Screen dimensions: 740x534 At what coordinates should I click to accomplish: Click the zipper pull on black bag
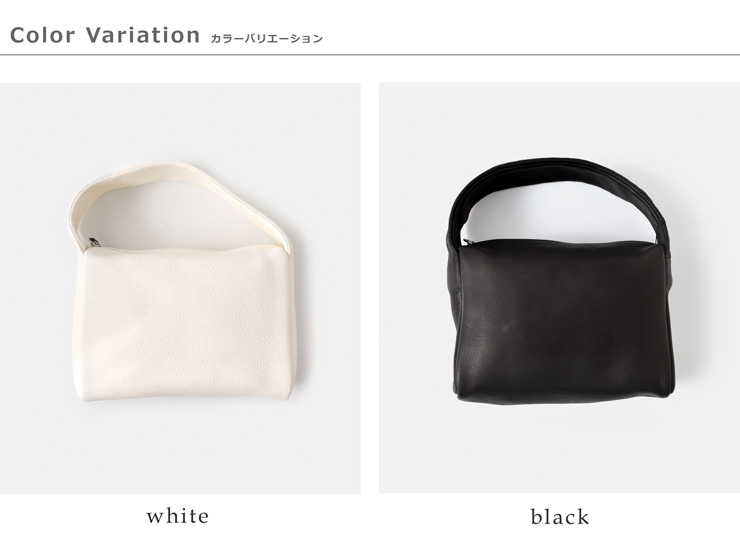pos(467,242)
